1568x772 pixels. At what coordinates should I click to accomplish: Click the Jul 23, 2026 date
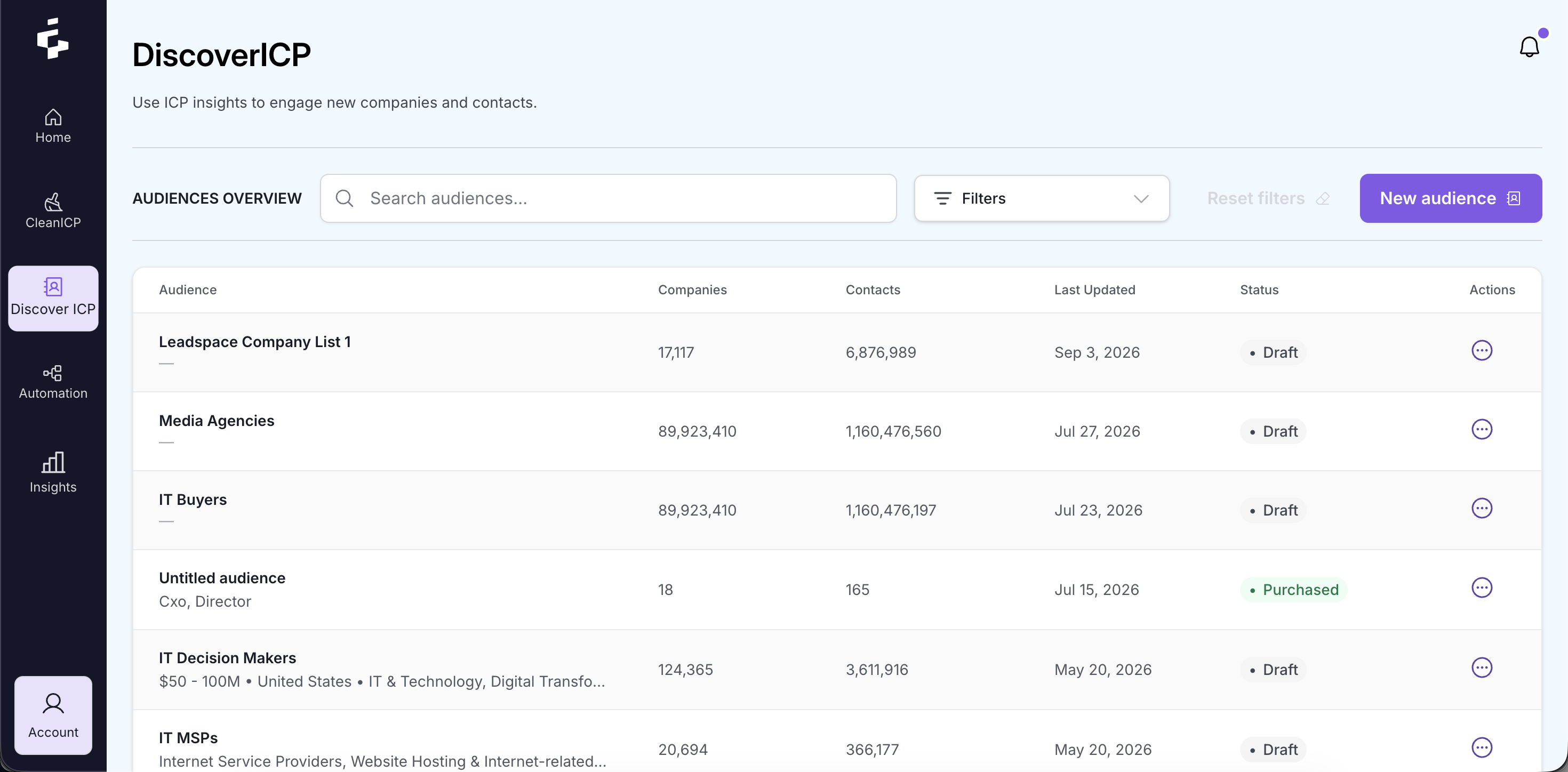1098,511
